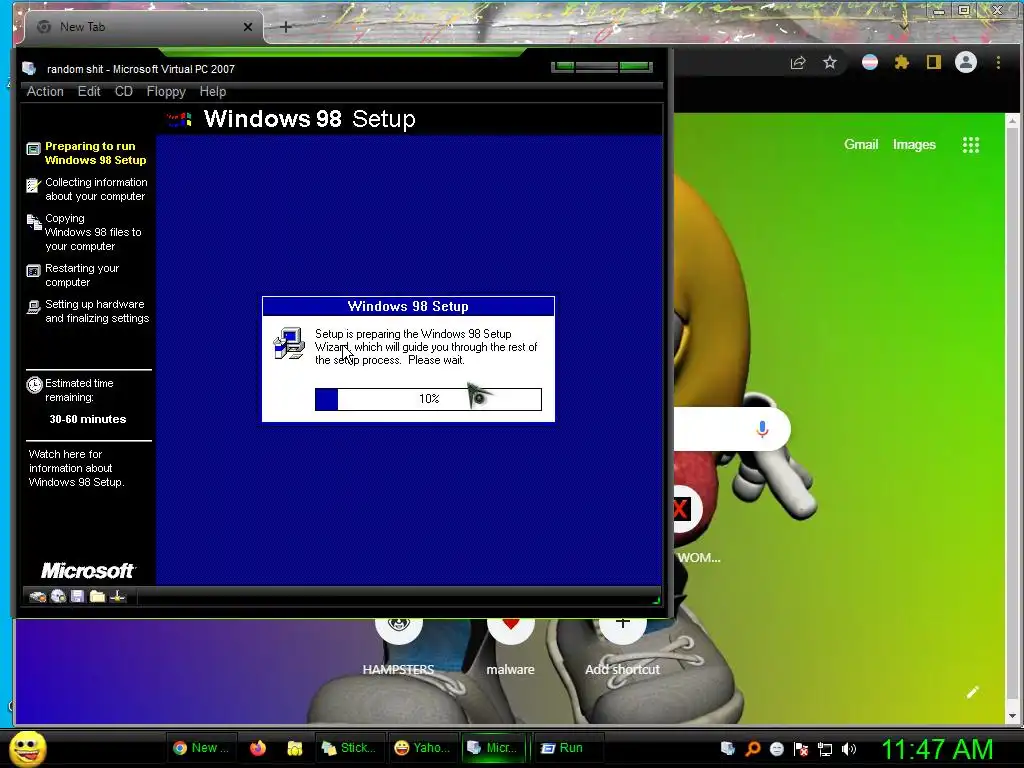Click the '30-60 minutes' estimate text
Image resolution: width=1024 pixels, height=768 pixels.
click(88, 419)
